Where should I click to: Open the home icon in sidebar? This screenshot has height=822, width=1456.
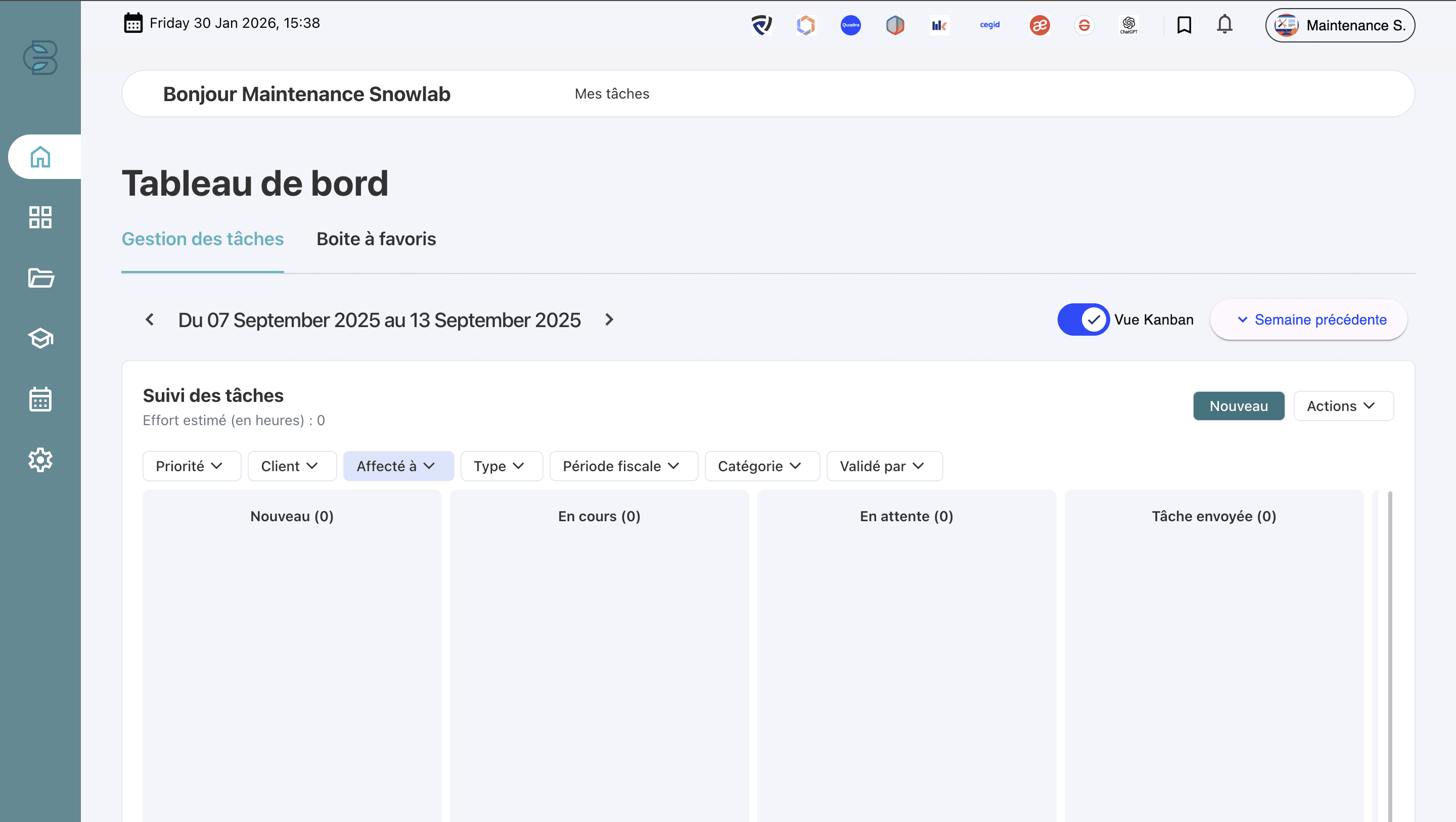click(x=40, y=157)
